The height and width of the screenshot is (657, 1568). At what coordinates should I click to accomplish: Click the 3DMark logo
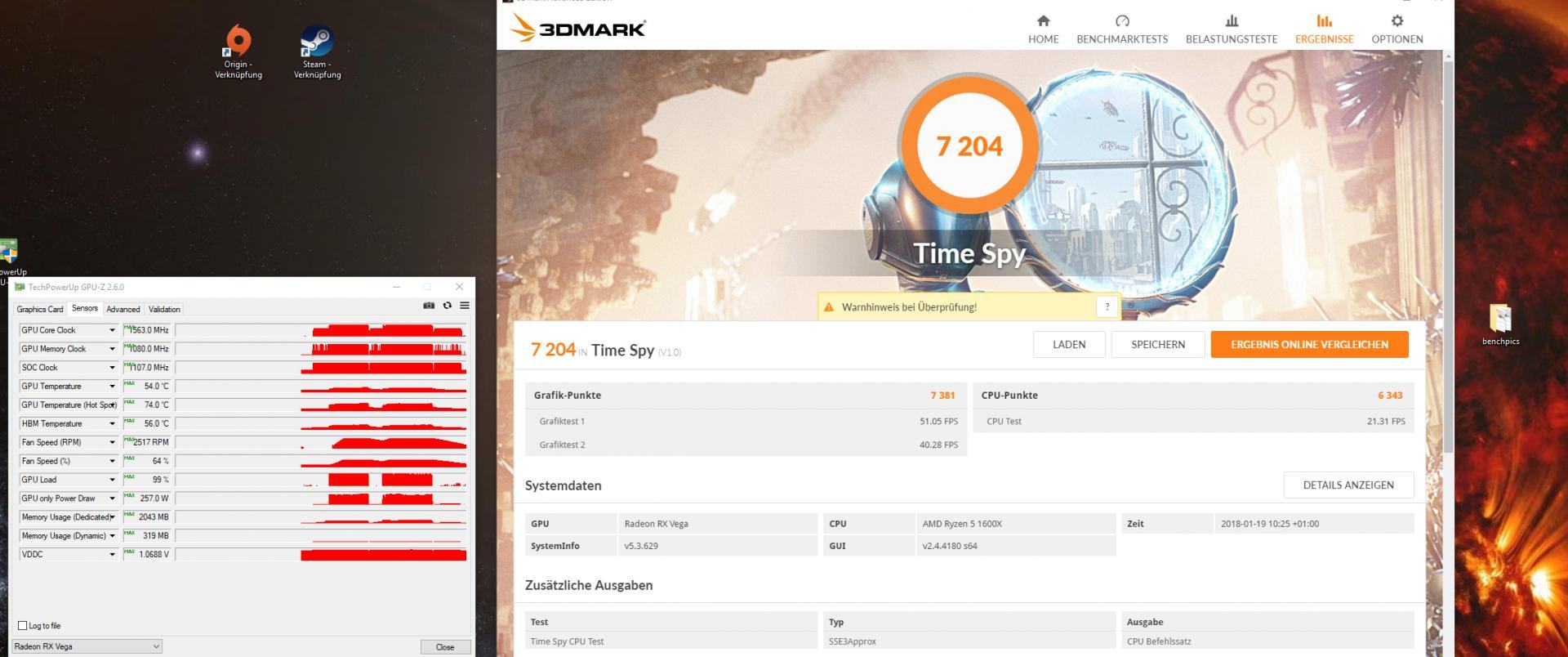577,29
